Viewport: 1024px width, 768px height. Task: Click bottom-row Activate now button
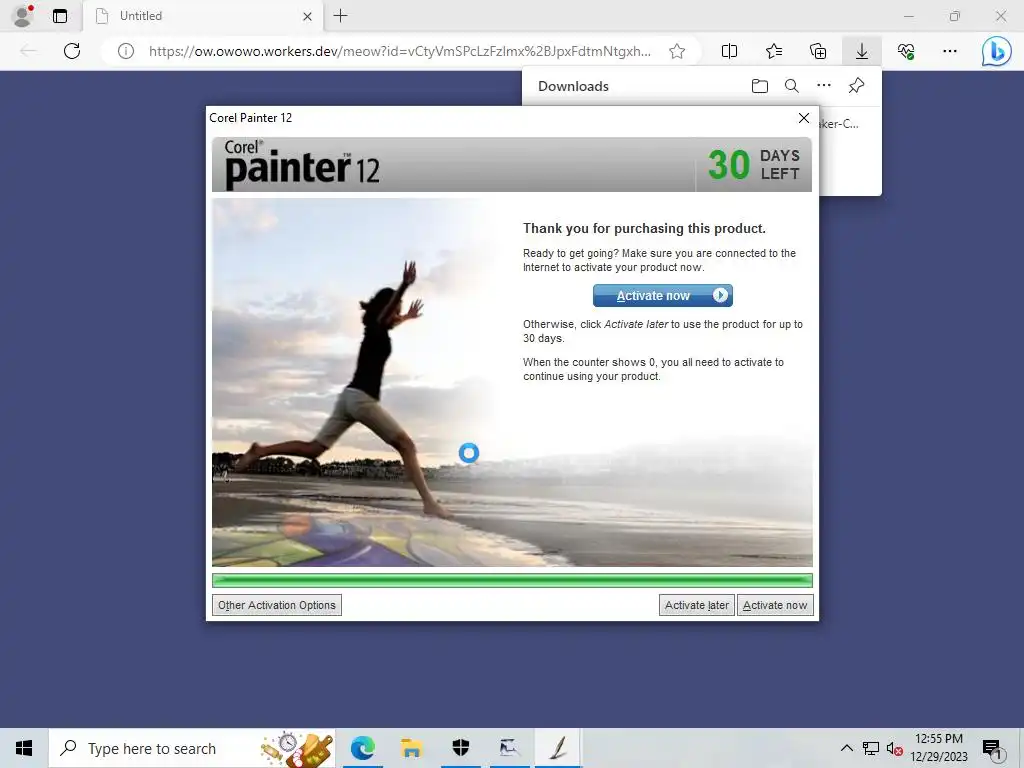(x=775, y=605)
